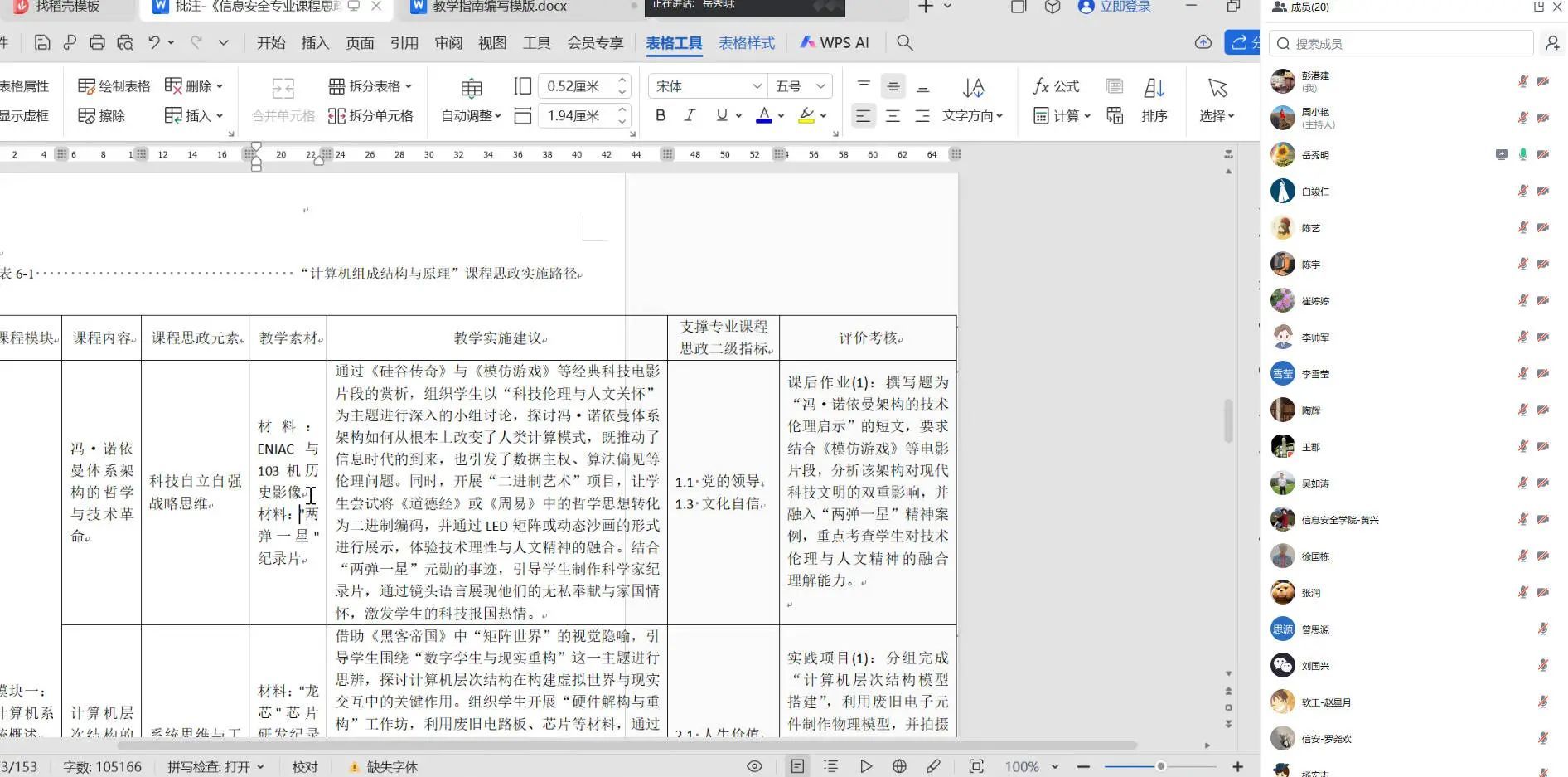
Task: Click the 拆分单元格 split cells button
Action: (x=371, y=116)
